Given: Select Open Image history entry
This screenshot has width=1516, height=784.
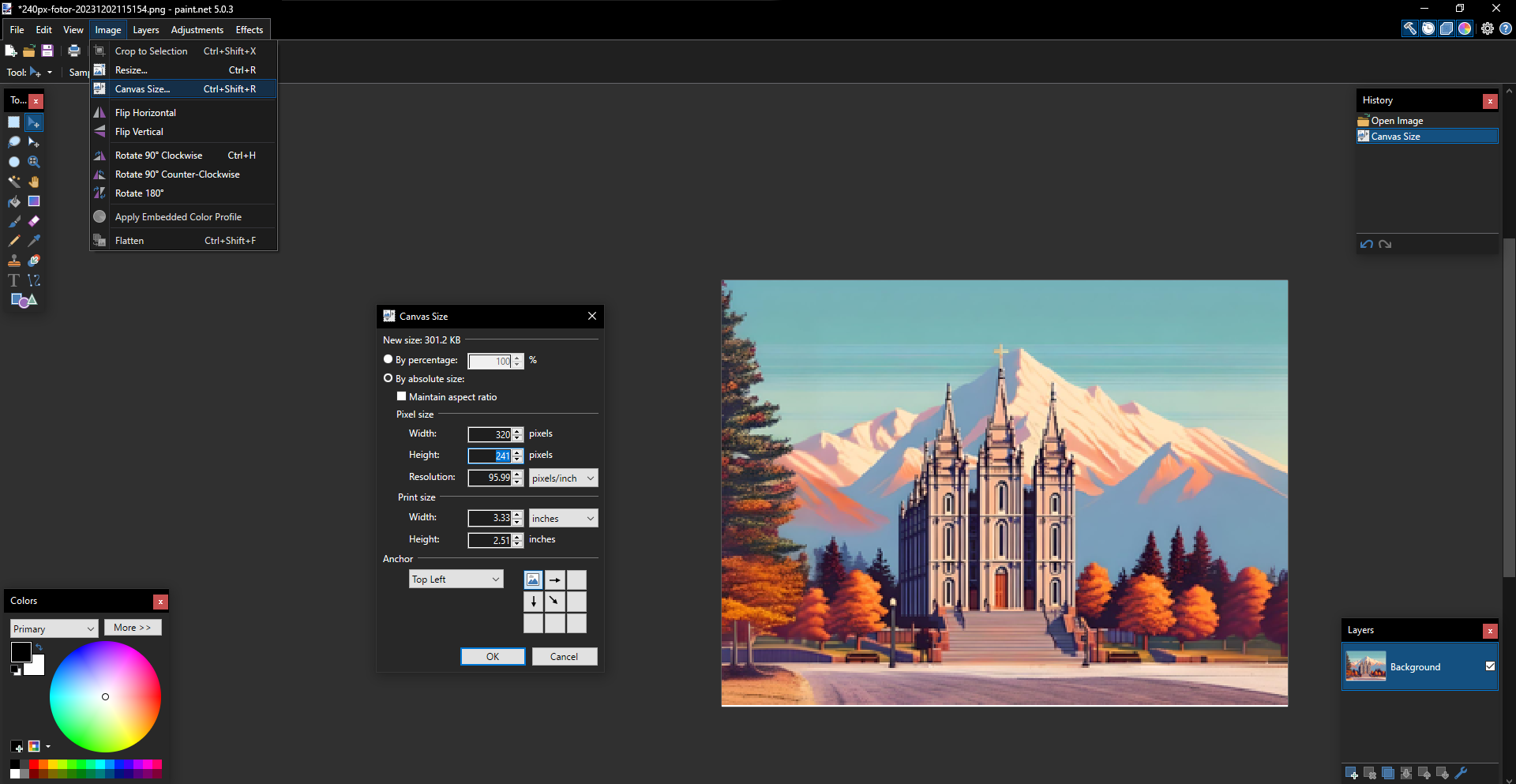Looking at the screenshot, I should click(1427, 121).
